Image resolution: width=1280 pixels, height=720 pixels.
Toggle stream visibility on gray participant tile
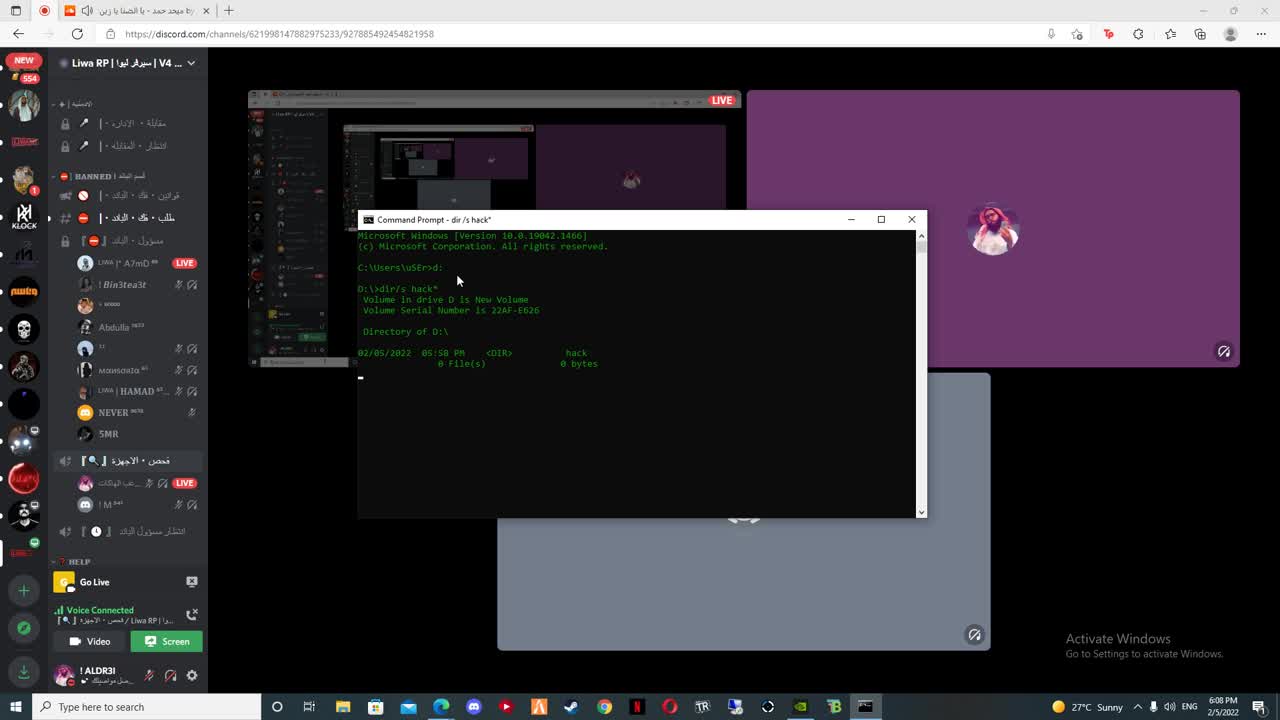click(974, 634)
